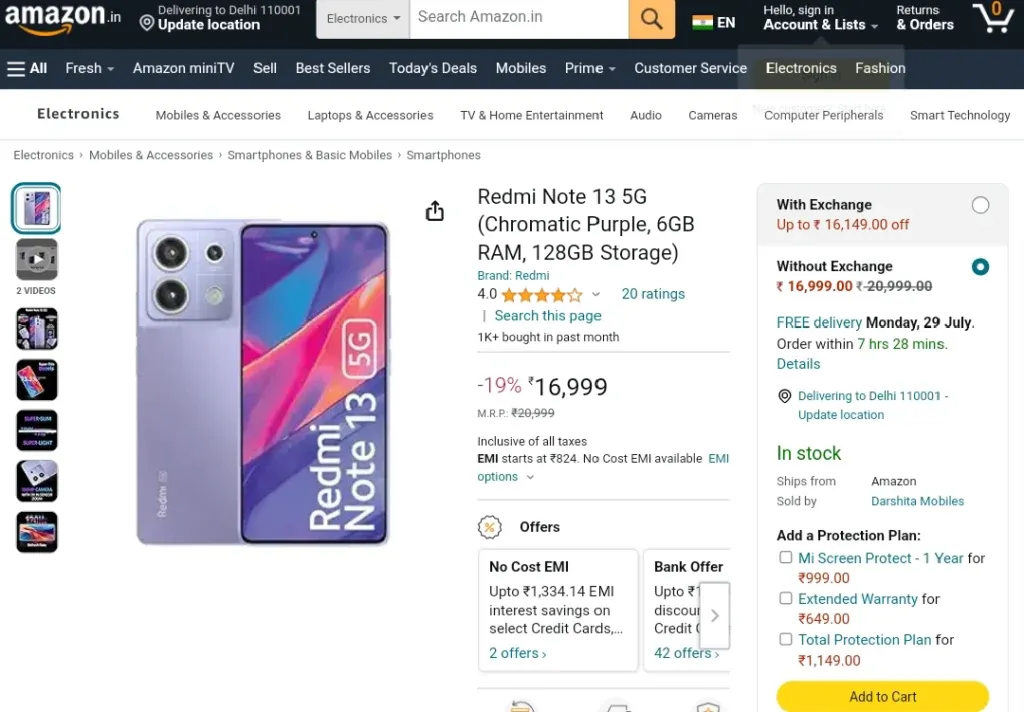This screenshot has height=712, width=1024.
Task: Enable the Total Protection Plan checkbox
Action: (x=786, y=639)
